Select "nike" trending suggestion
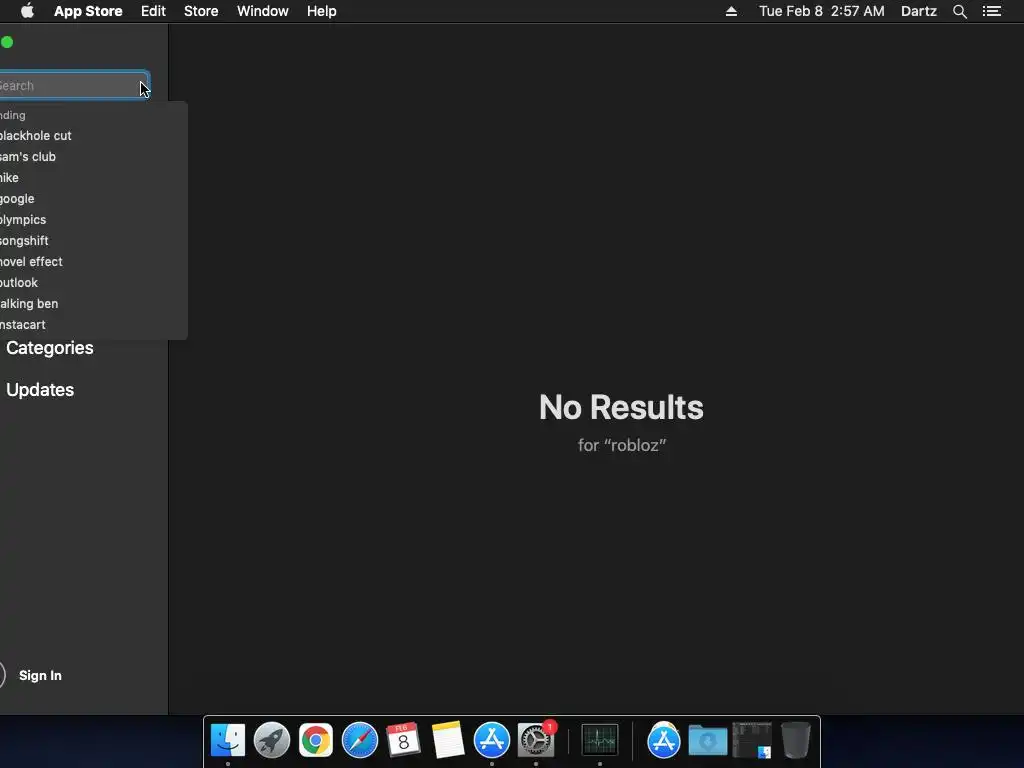This screenshot has height=768, width=1024. (93, 178)
